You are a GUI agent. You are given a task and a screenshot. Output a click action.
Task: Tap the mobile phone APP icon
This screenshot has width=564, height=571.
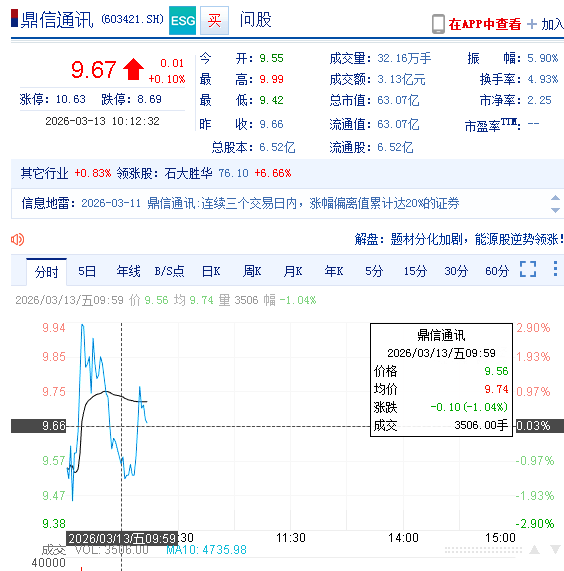[x=438, y=24]
